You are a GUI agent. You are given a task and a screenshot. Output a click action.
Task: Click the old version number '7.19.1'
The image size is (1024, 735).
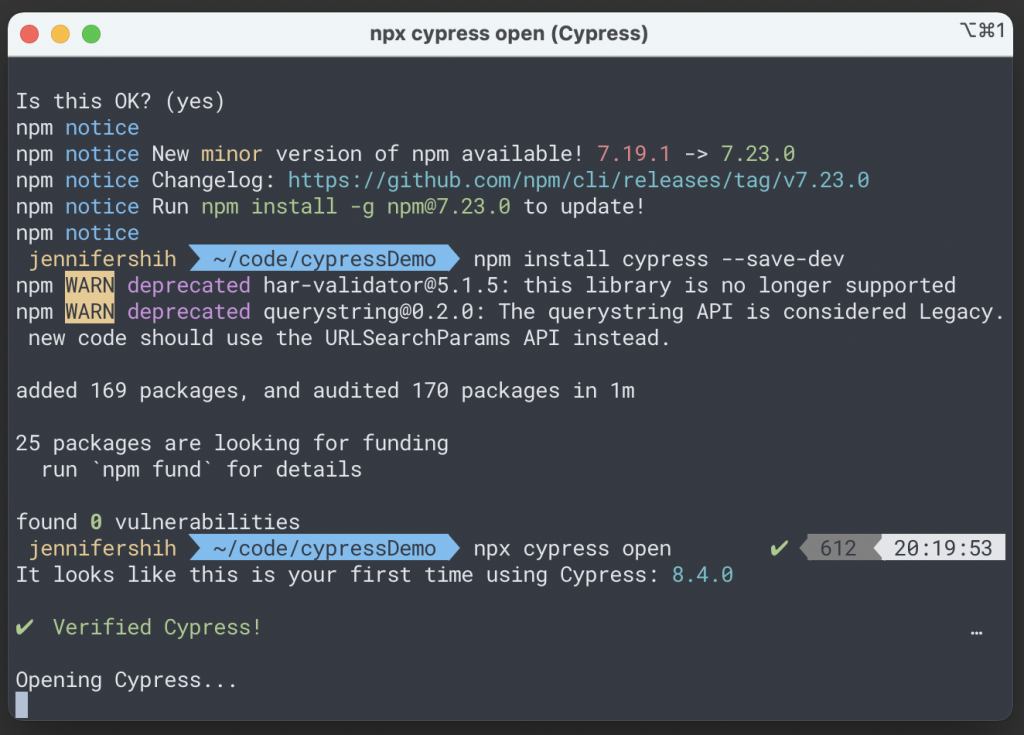pyautogui.click(x=633, y=154)
